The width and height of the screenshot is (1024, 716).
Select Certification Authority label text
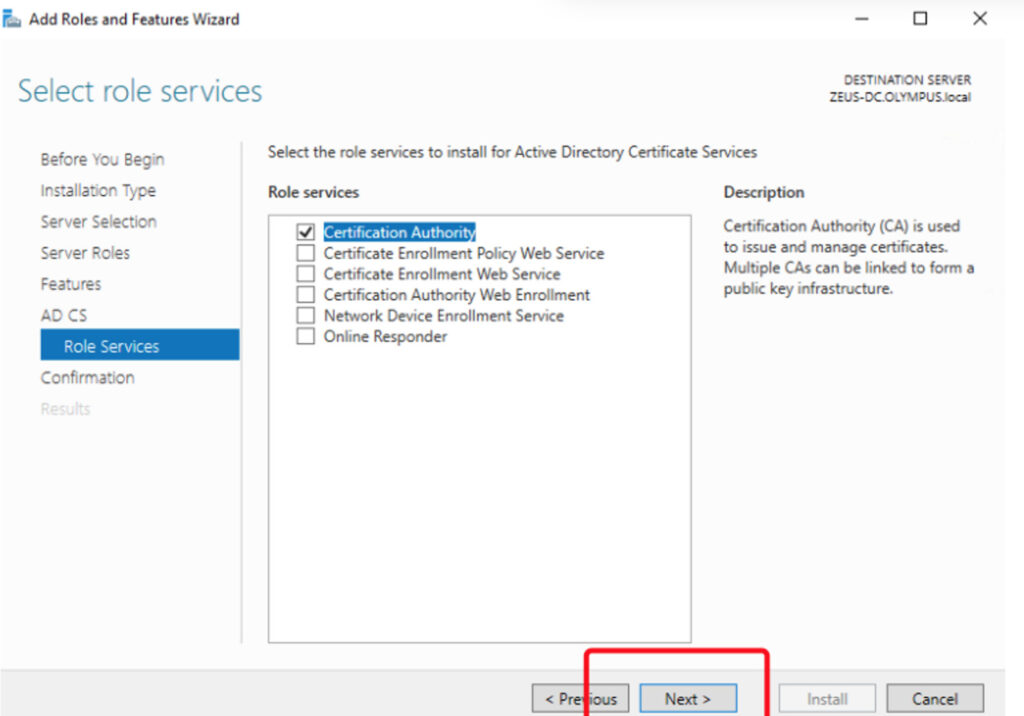[399, 232]
